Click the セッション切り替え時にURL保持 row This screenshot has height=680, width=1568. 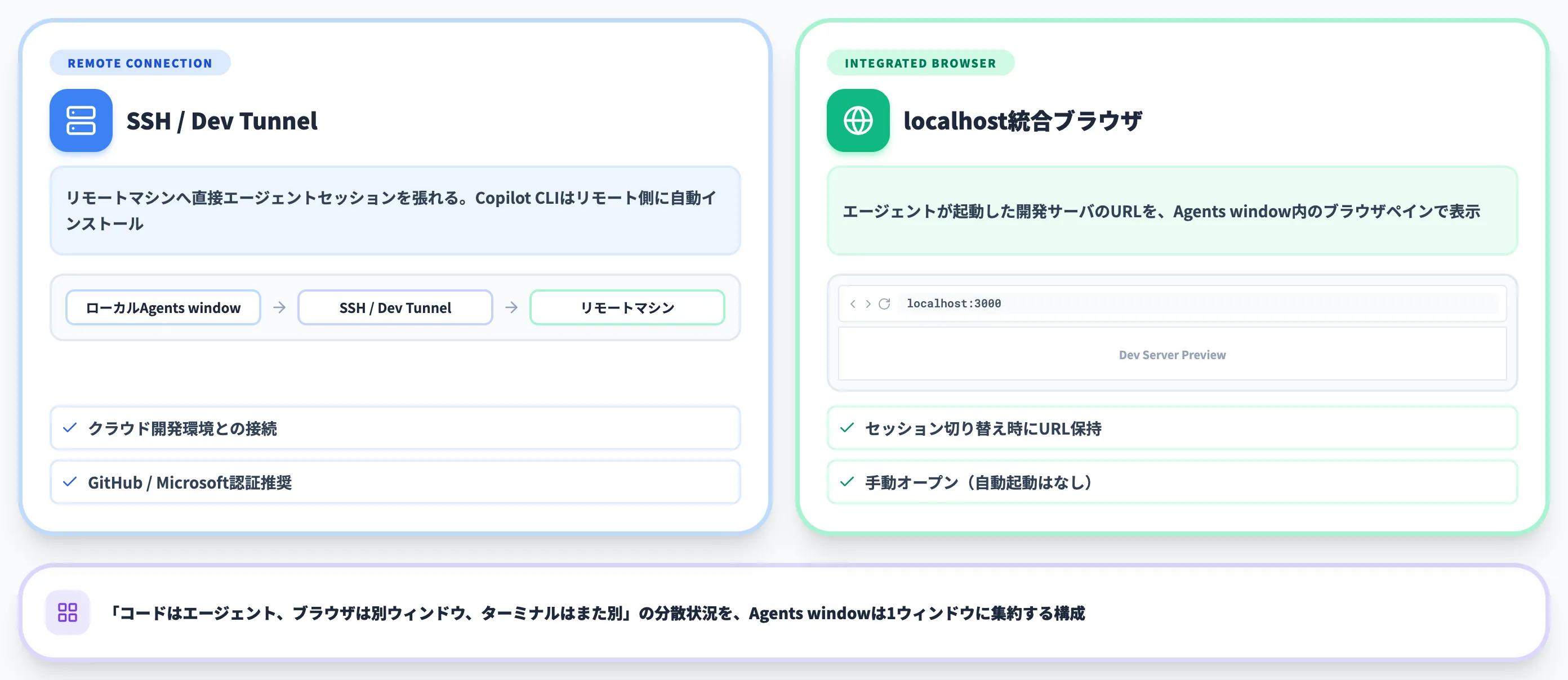click(x=1173, y=428)
